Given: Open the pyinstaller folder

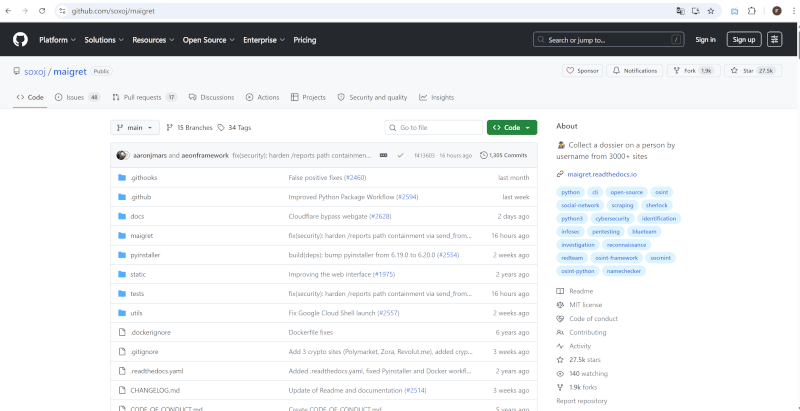Looking at the screenshot, I should click(x=145, y=255).
